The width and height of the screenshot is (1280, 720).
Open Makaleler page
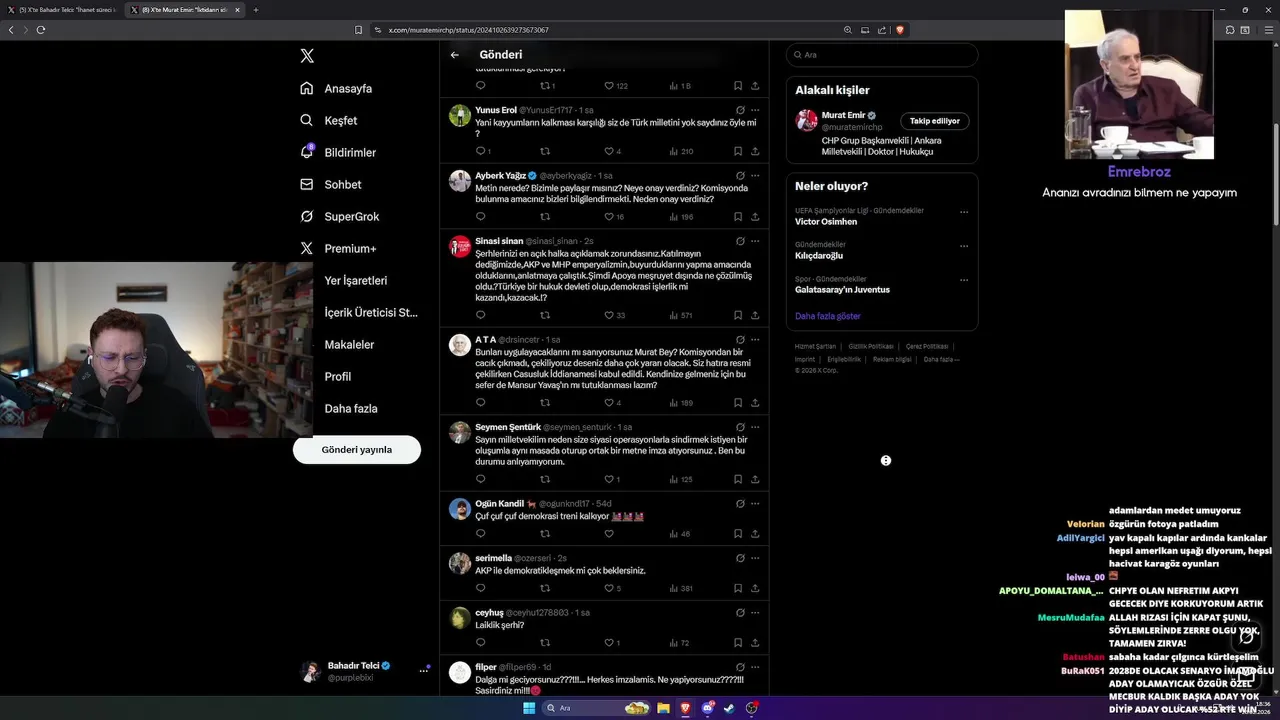tap(349, 345)
